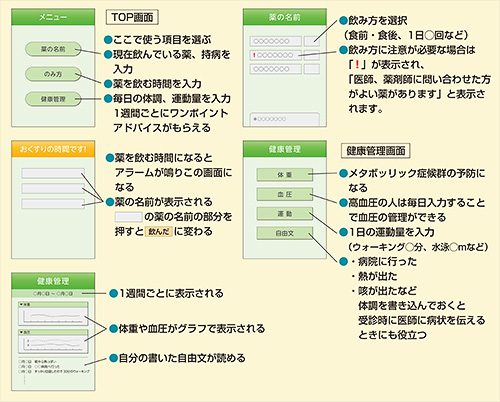The width and height of the screenshot is (500, 402).
Task: Click the text 体重や血圧がグラフで表示される
Action: (192, 329)
